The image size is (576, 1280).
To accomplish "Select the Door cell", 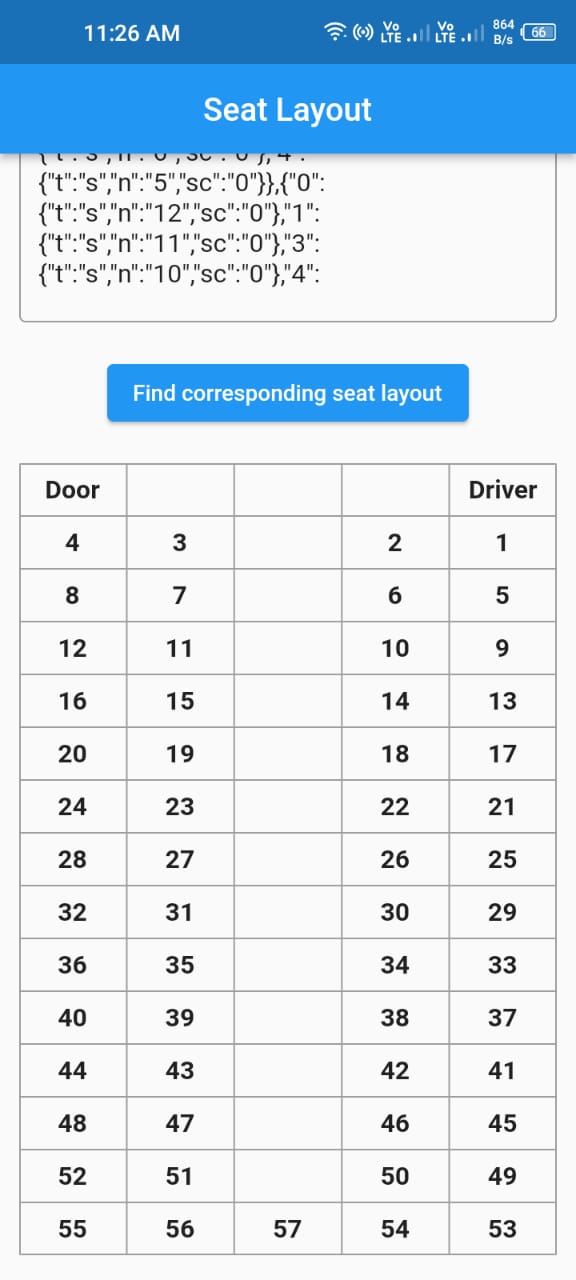I will 72,489.
